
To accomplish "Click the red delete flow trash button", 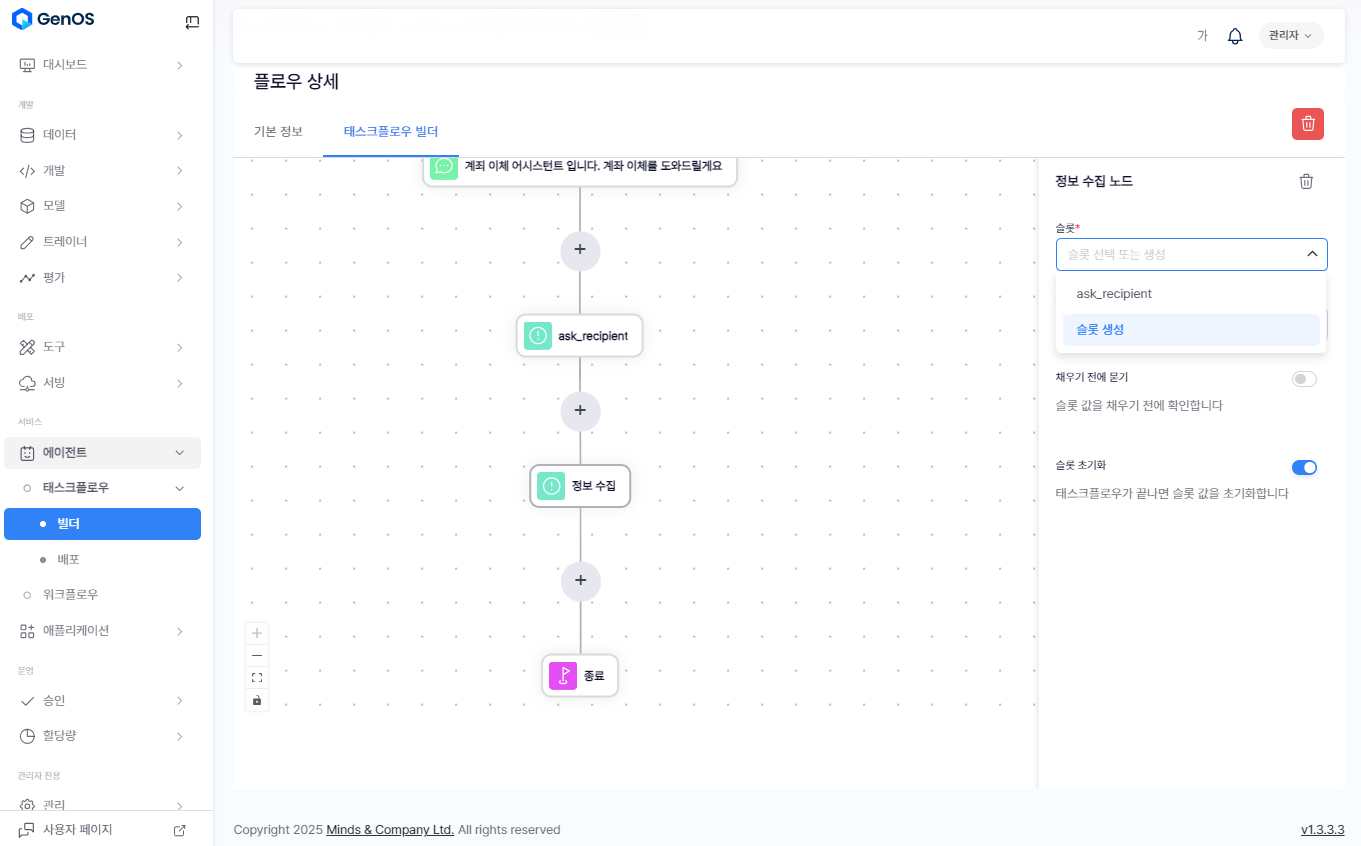I will click(x=1307, y=124).
